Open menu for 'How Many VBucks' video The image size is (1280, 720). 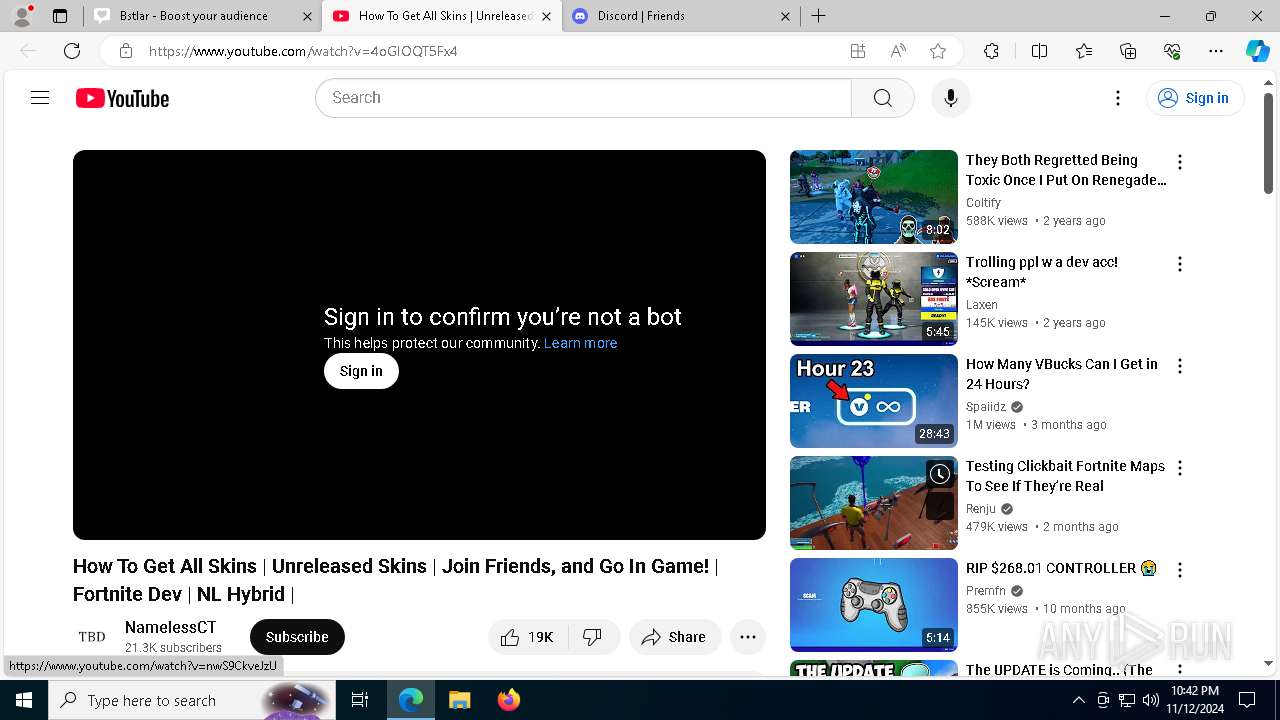coord(1180,366)
